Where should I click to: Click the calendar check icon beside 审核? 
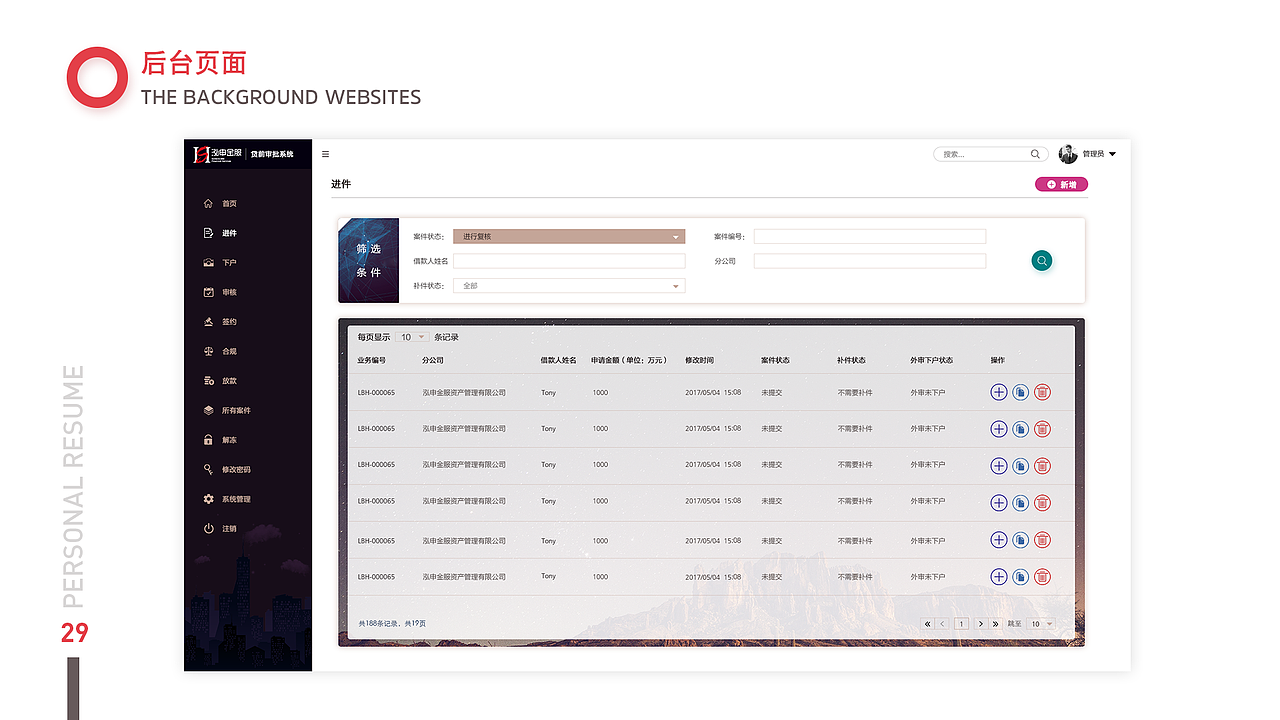point(208,292)
